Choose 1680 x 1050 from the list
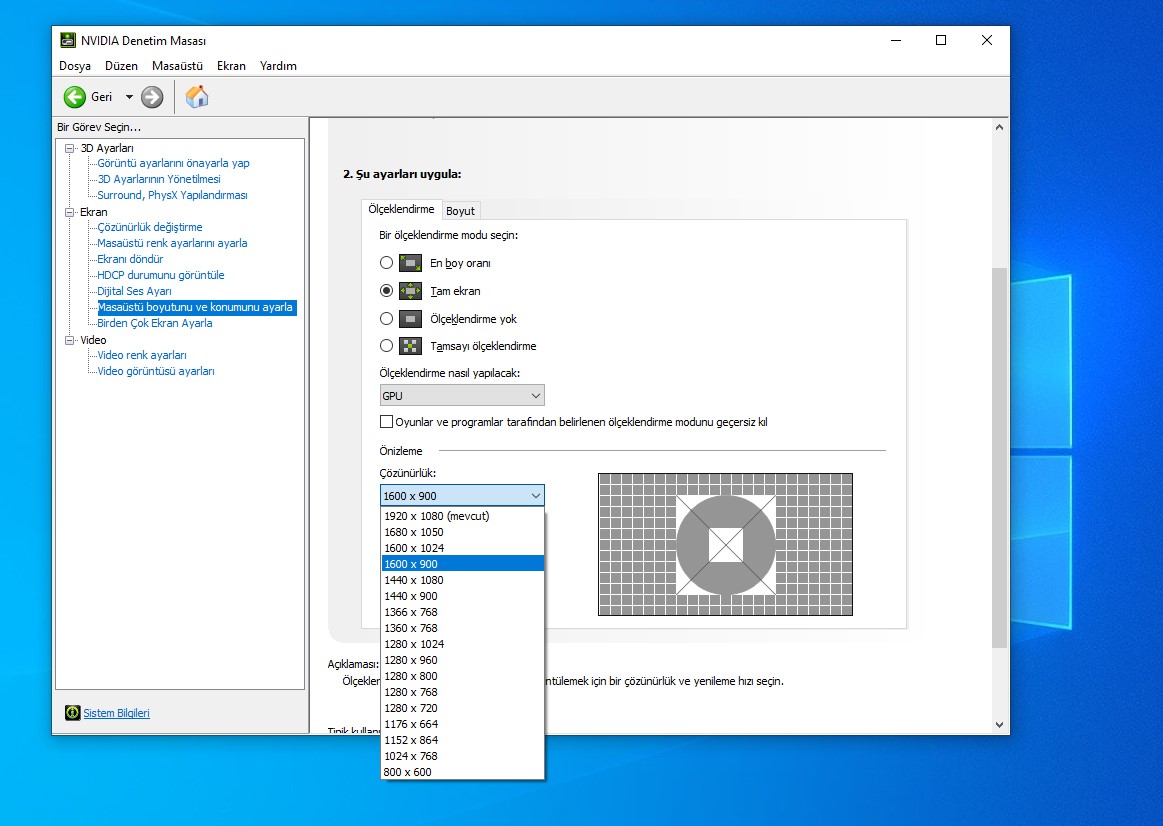1163x826 pixels. coord(463,532)
